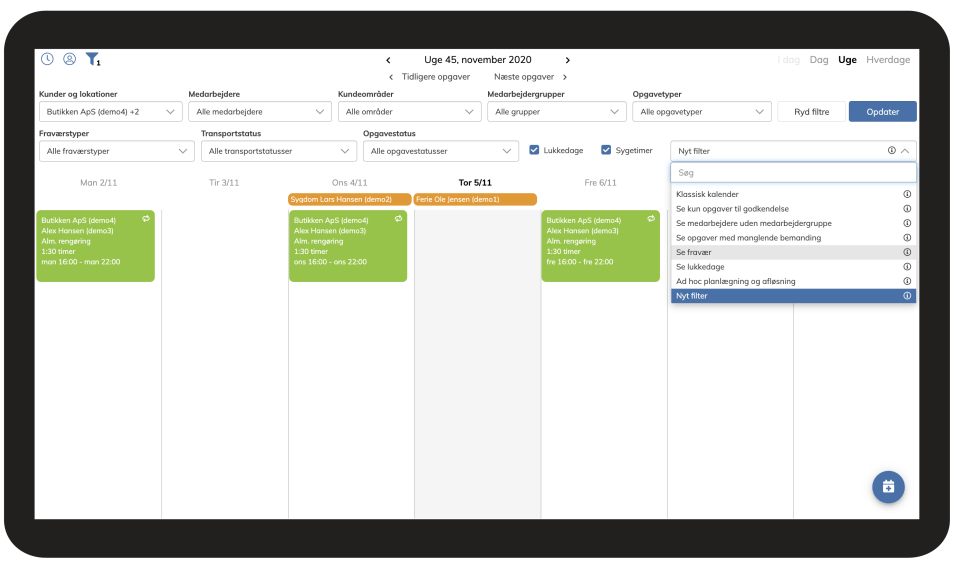Click info icon for Se medarbejdere uden medarbejdergruppe

(907, 223)
